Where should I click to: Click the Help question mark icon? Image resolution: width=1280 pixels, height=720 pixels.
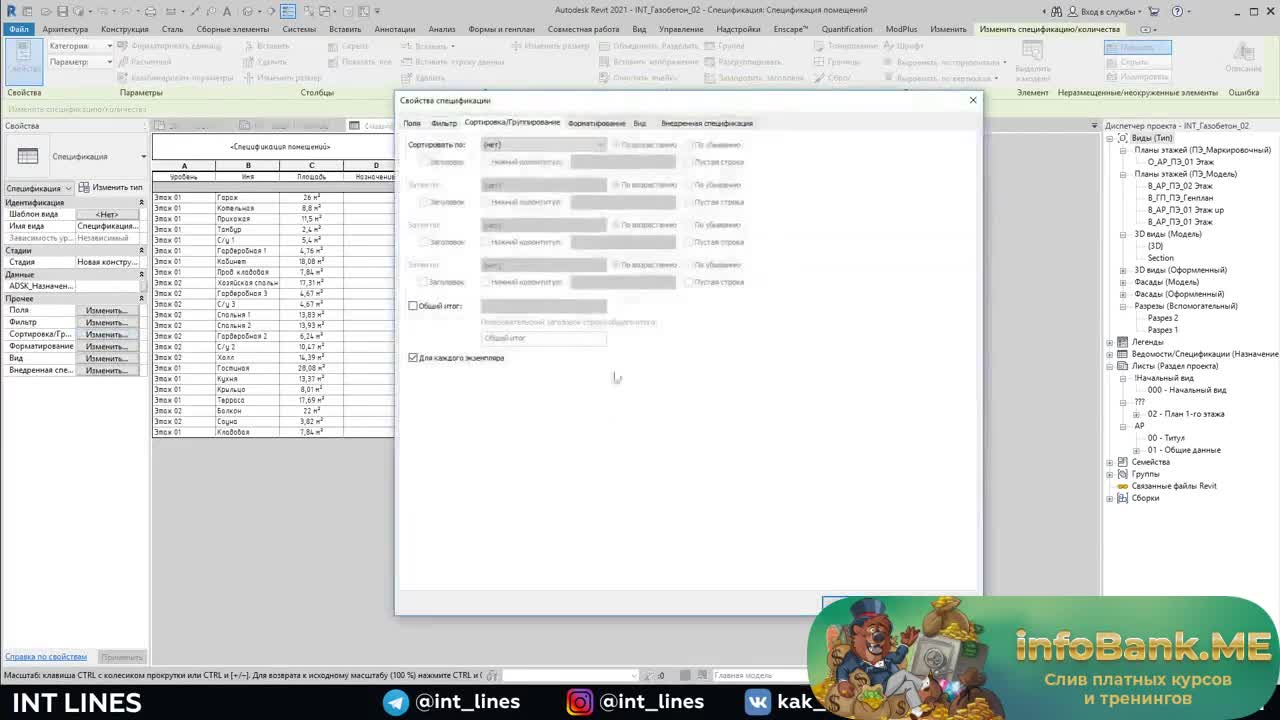1179,12
